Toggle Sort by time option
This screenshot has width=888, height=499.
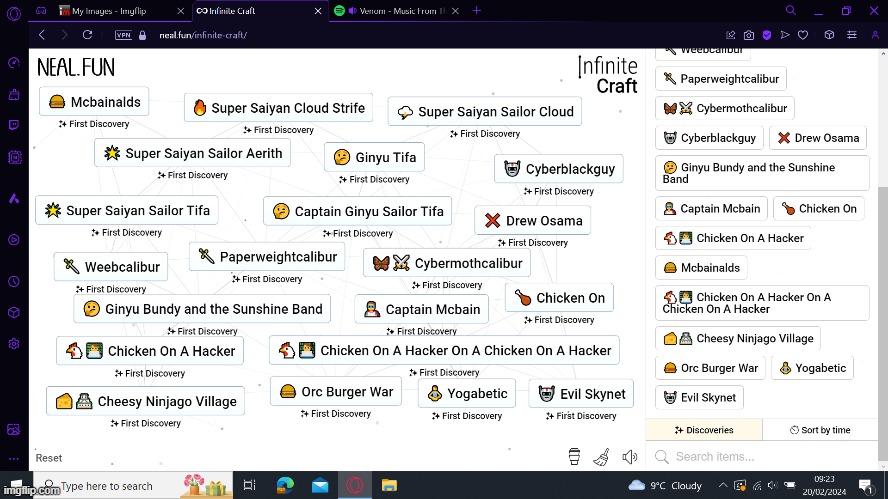click(x=820, y=430)
